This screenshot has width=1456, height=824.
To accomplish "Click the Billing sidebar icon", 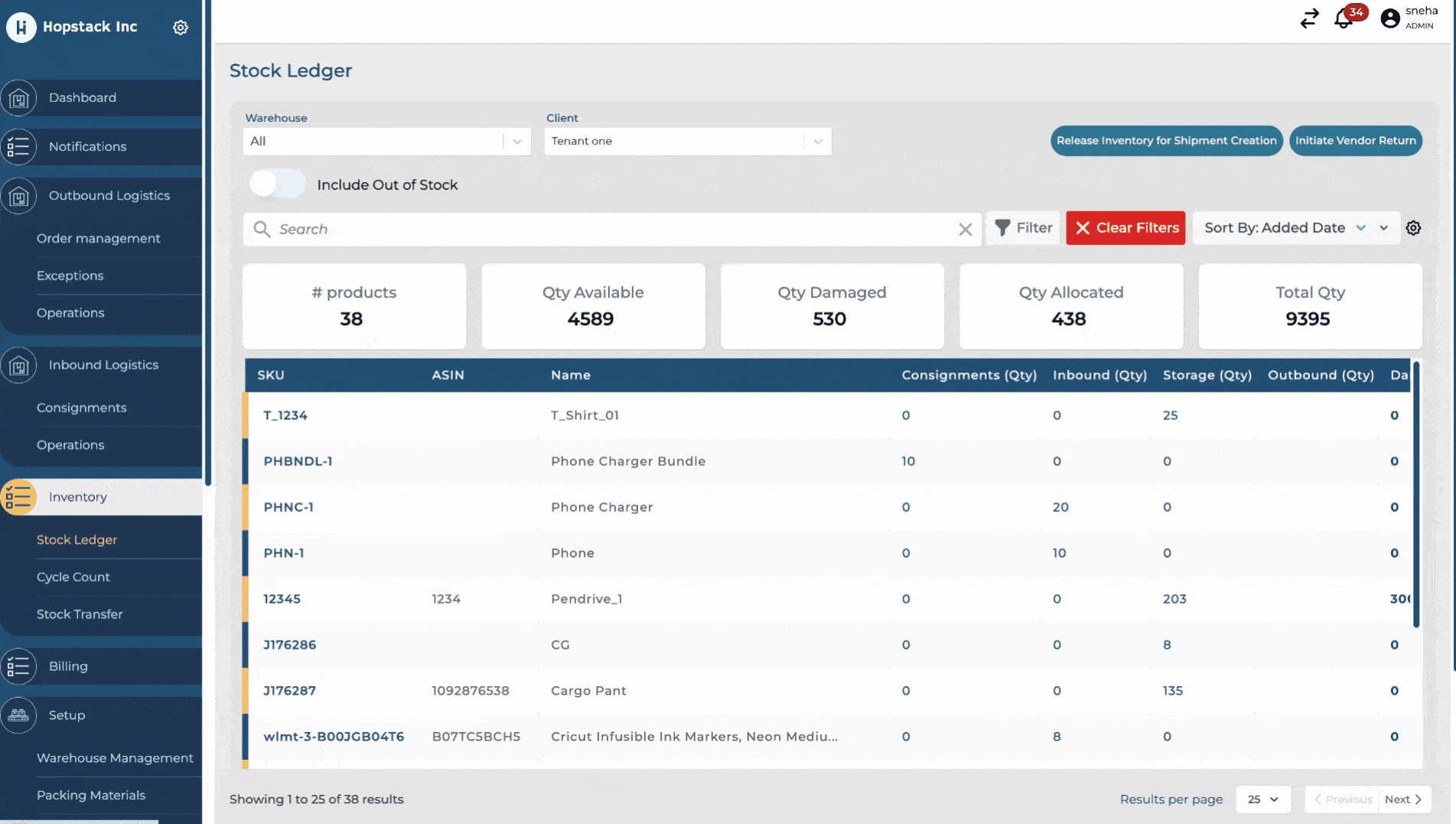I will coord(19,666).
